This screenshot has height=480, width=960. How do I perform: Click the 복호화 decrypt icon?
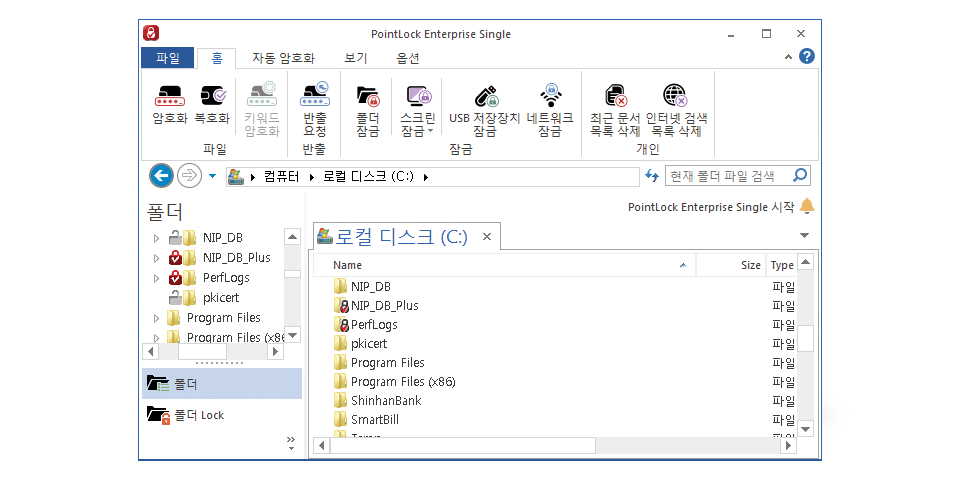(x=213, y=96)
